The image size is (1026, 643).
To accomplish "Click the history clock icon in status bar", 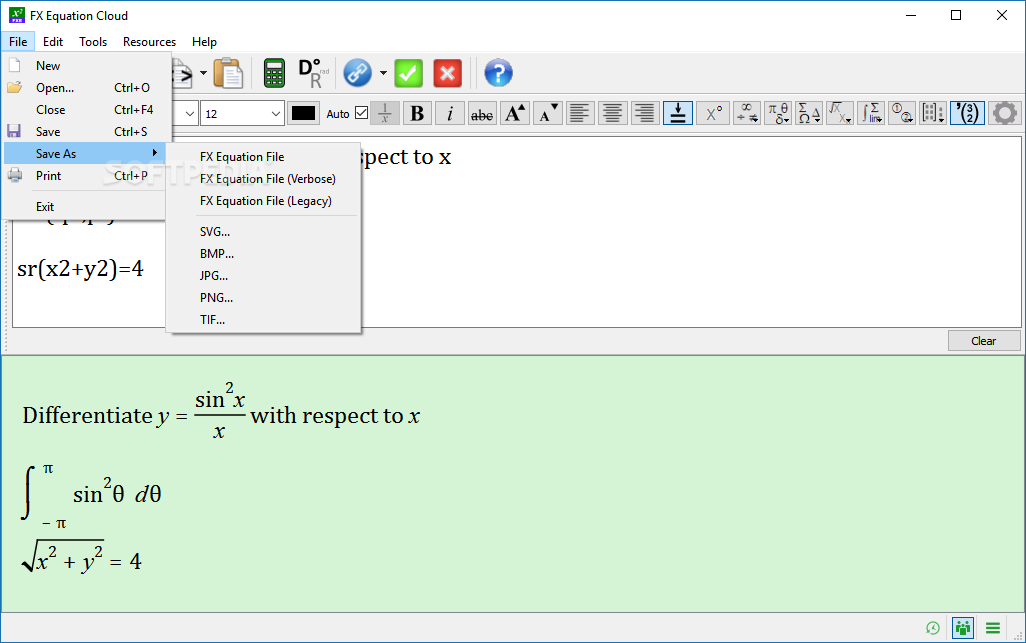I will coord(933,628).
